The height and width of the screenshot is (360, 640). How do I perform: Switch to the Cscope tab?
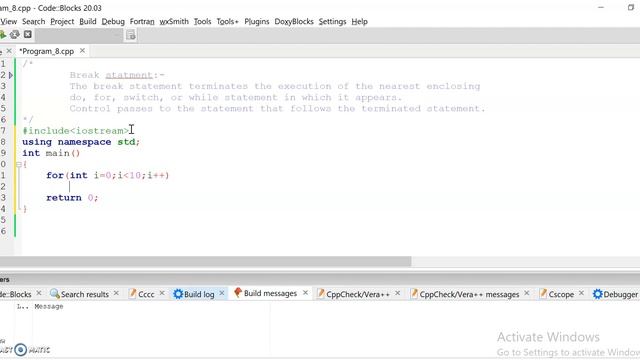pyautogui.click(x=556, y=294)
